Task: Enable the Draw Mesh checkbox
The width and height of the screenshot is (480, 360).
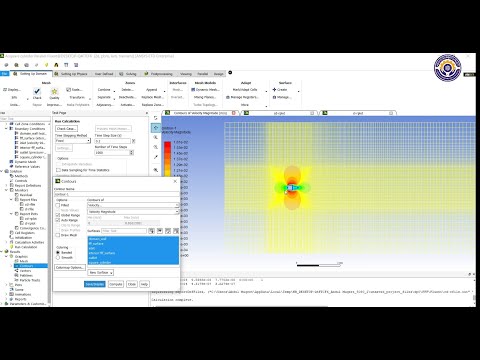Action: tap(58, 235)
